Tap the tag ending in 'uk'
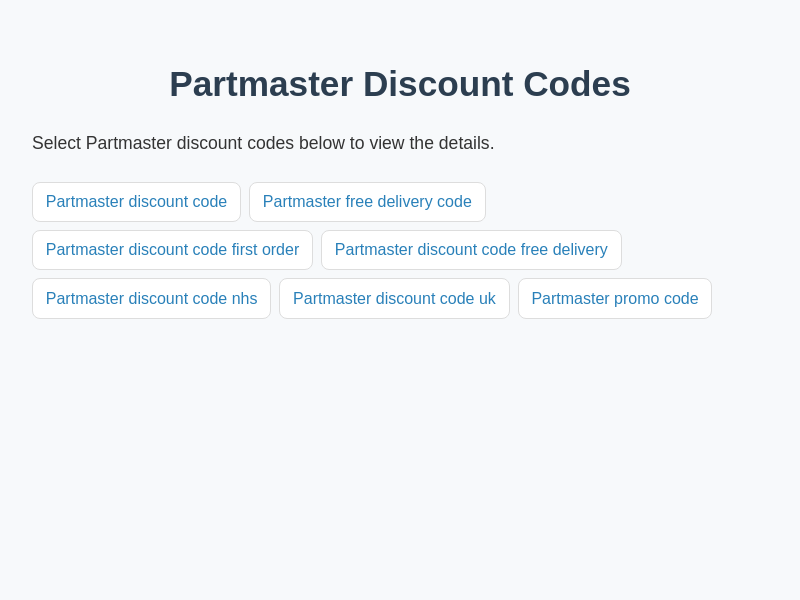Screen dimensions: 800x600 click(x=394, y=299)
